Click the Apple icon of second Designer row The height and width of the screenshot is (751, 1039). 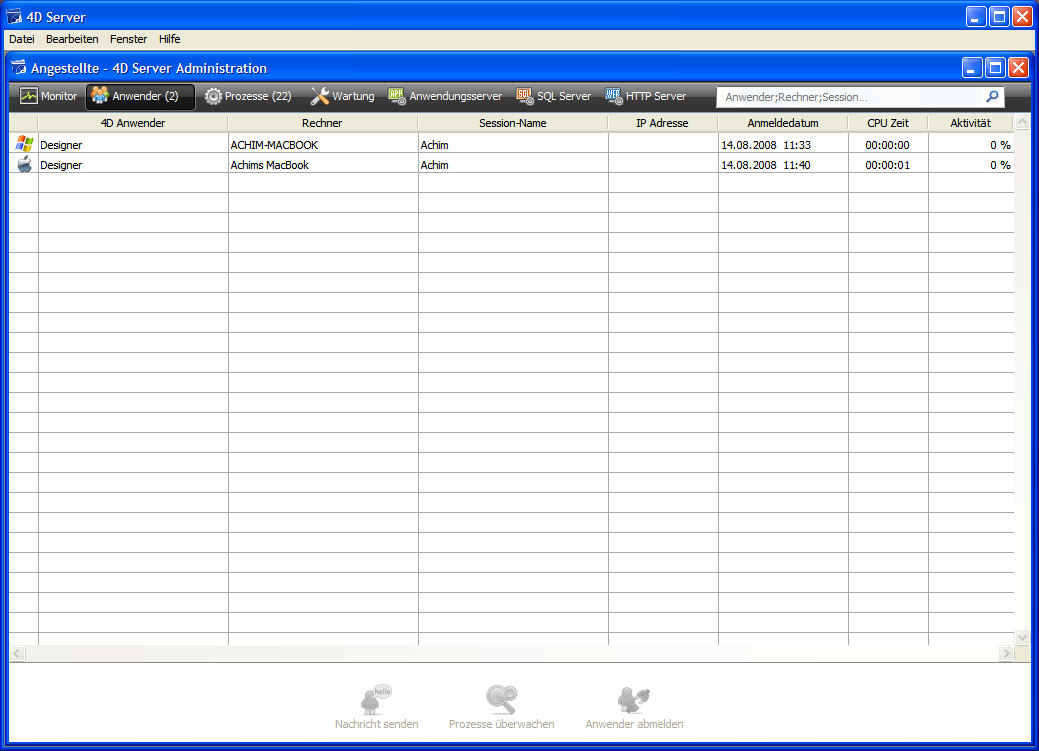click(24, 165)
